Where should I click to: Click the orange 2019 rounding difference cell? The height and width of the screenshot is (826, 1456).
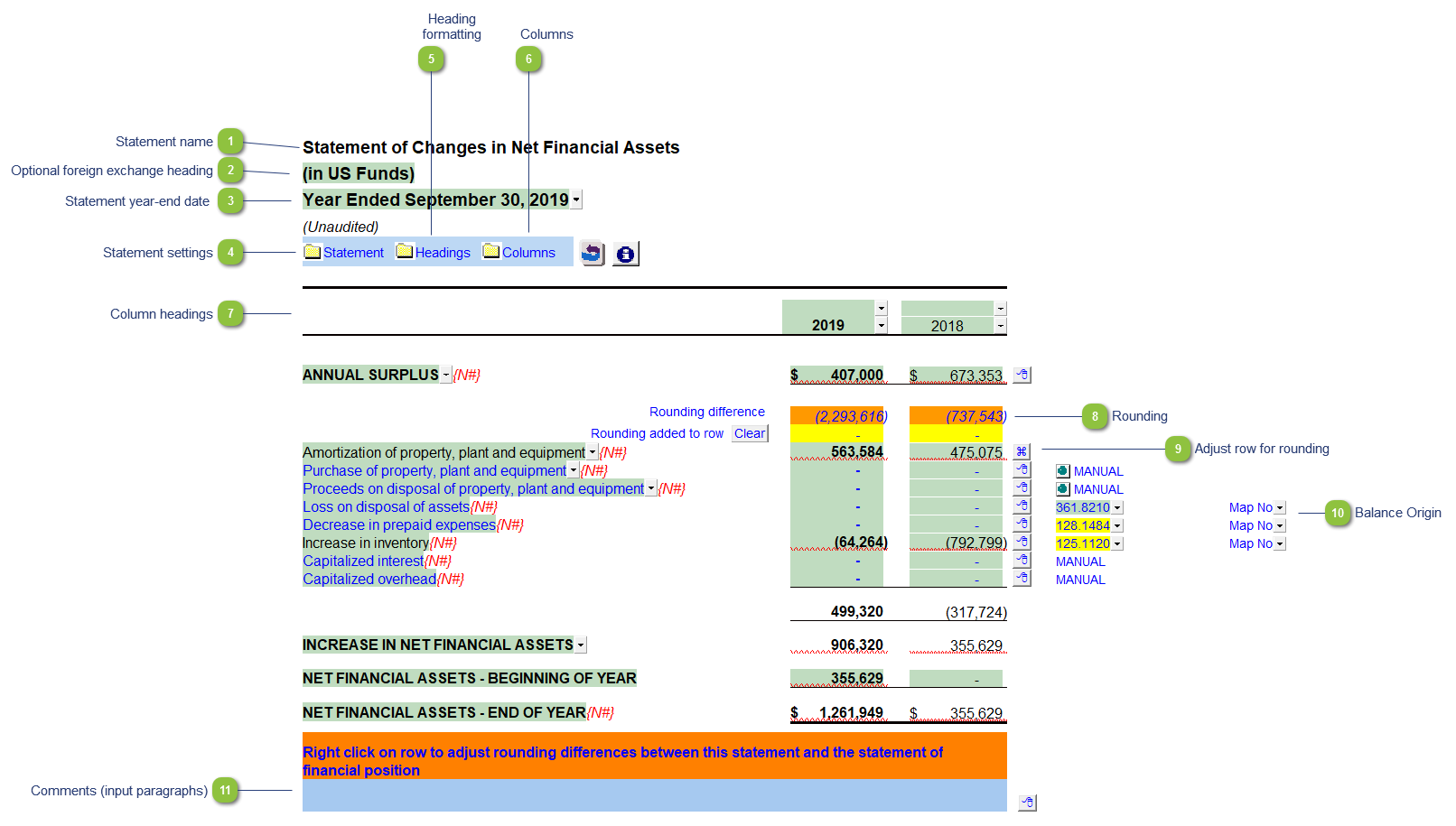pos(837,416)
